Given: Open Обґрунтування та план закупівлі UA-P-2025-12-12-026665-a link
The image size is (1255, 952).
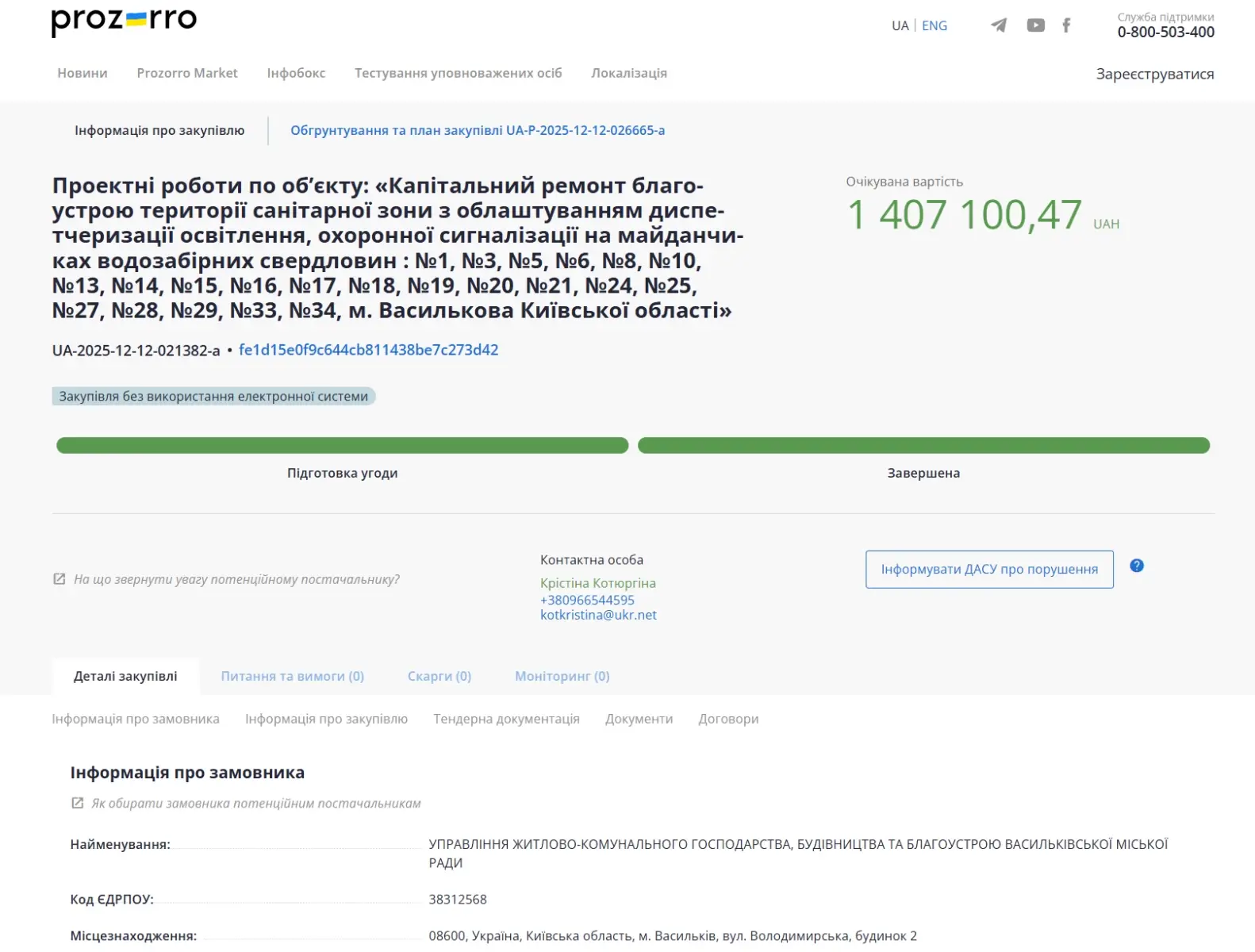Looking at the screenshot, I should tap(478, 130).
